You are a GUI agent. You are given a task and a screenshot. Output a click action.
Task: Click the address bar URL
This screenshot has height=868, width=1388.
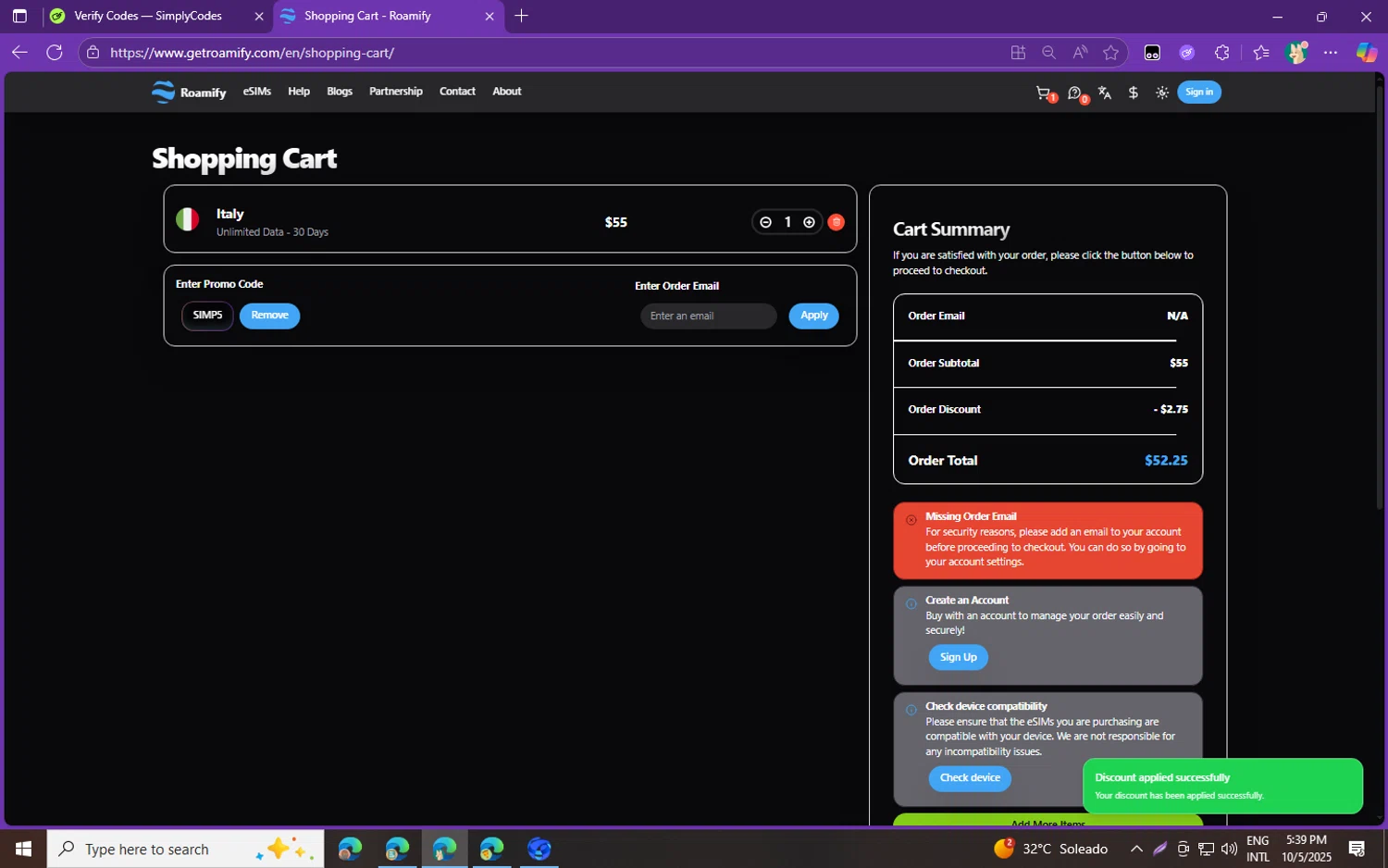[252, 53]
